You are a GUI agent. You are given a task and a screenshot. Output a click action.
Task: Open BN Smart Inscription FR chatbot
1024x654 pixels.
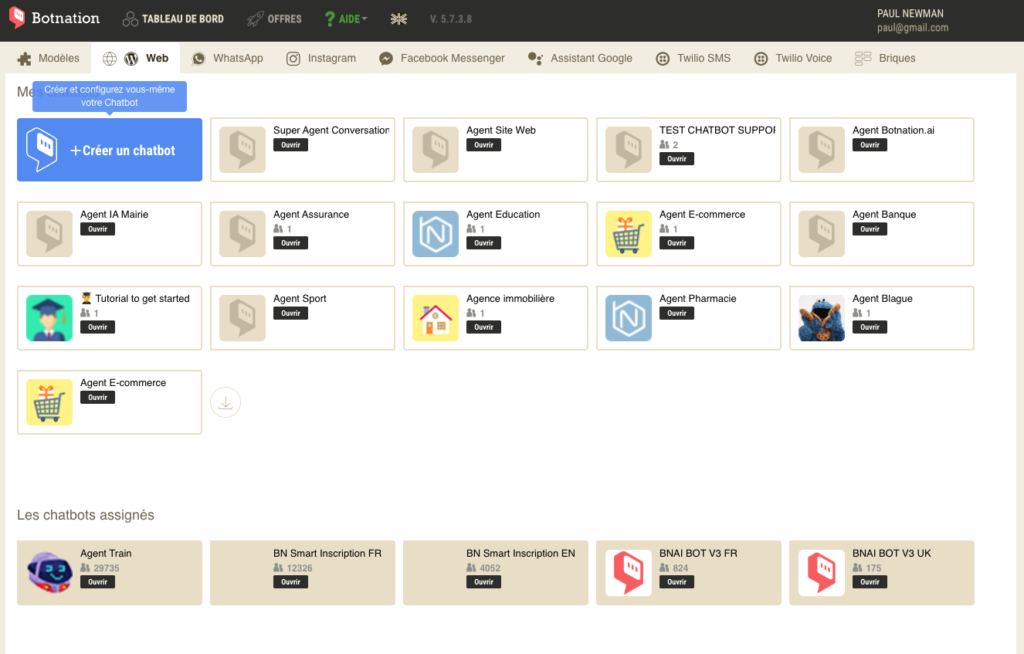click(x=291, y=582)
